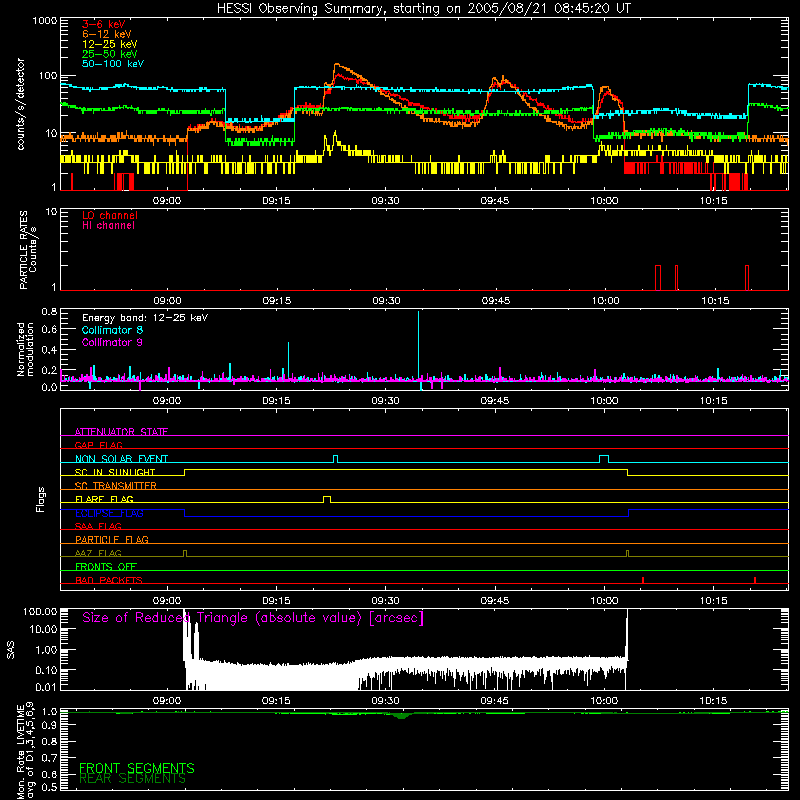The image size is (800, 800).
Task: Click the '09:30' label under the particle rates panel
Action: pos(386,301)
